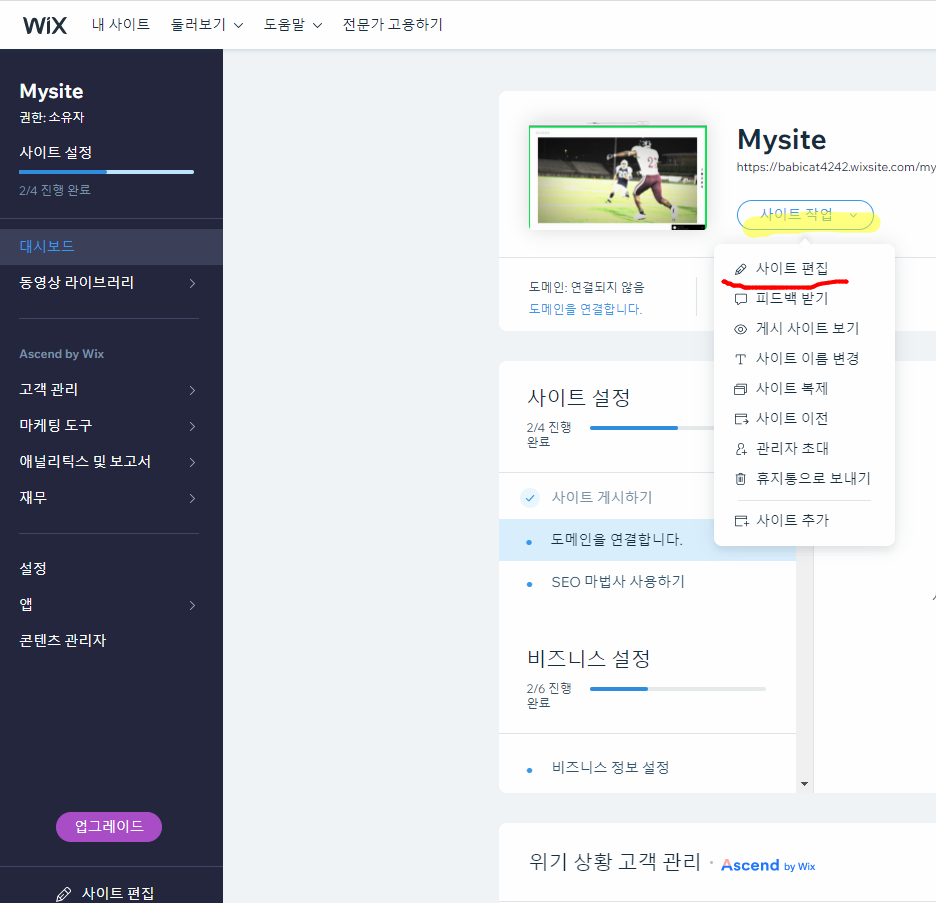Click 사이트 게시하기 completed step

click(x=602, y=497)
